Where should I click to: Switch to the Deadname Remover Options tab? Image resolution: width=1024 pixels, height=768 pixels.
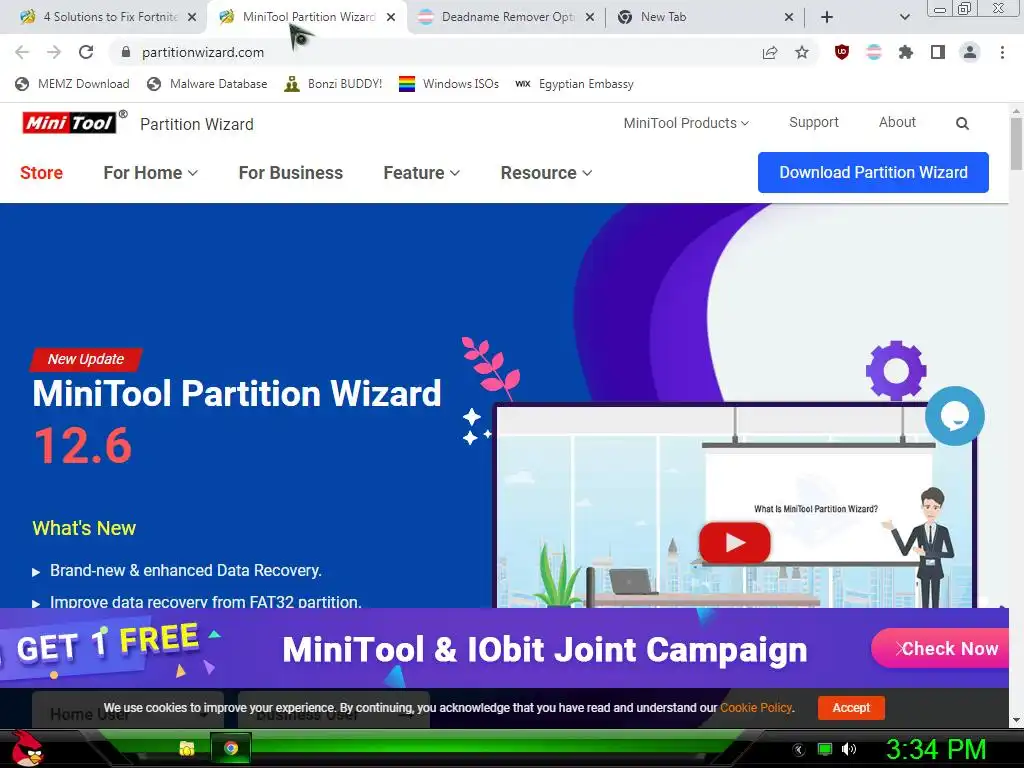(506, 17)
